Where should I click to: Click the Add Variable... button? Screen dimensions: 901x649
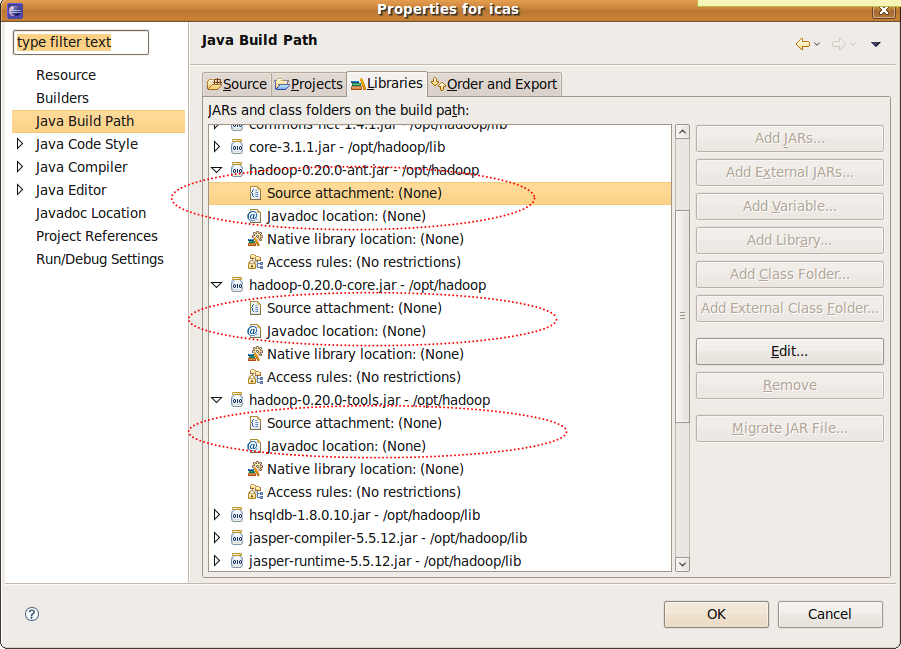[x=790, y=206]
